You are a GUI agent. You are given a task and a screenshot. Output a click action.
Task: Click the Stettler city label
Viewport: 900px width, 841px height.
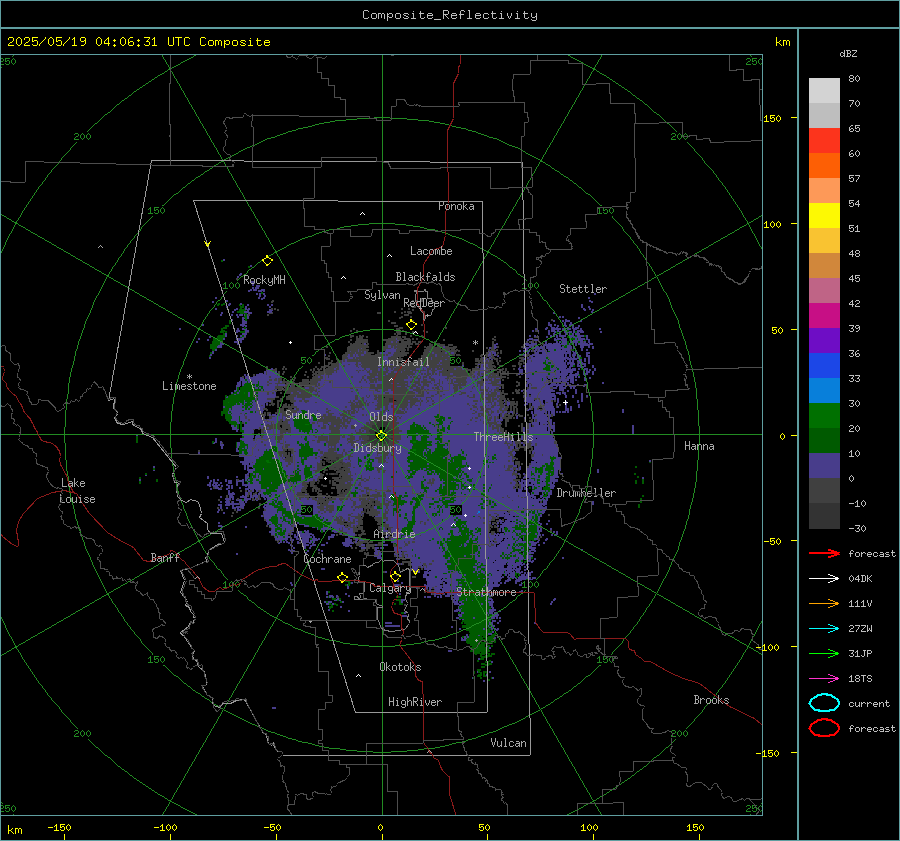(583, 289)
